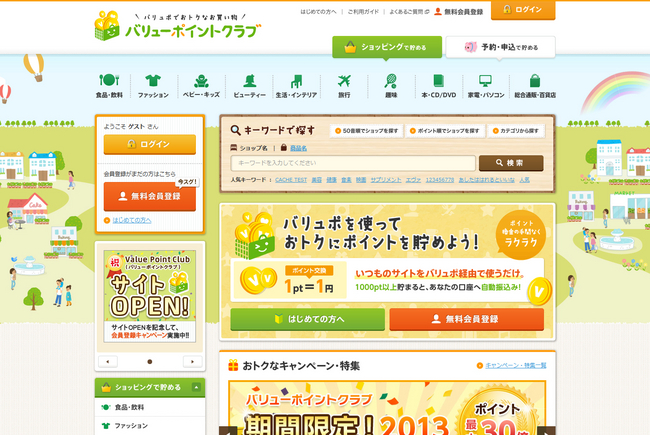Screen dimensions: 650x435
Task: Click the orange ログイン button in the header
Action: [523, 10]
